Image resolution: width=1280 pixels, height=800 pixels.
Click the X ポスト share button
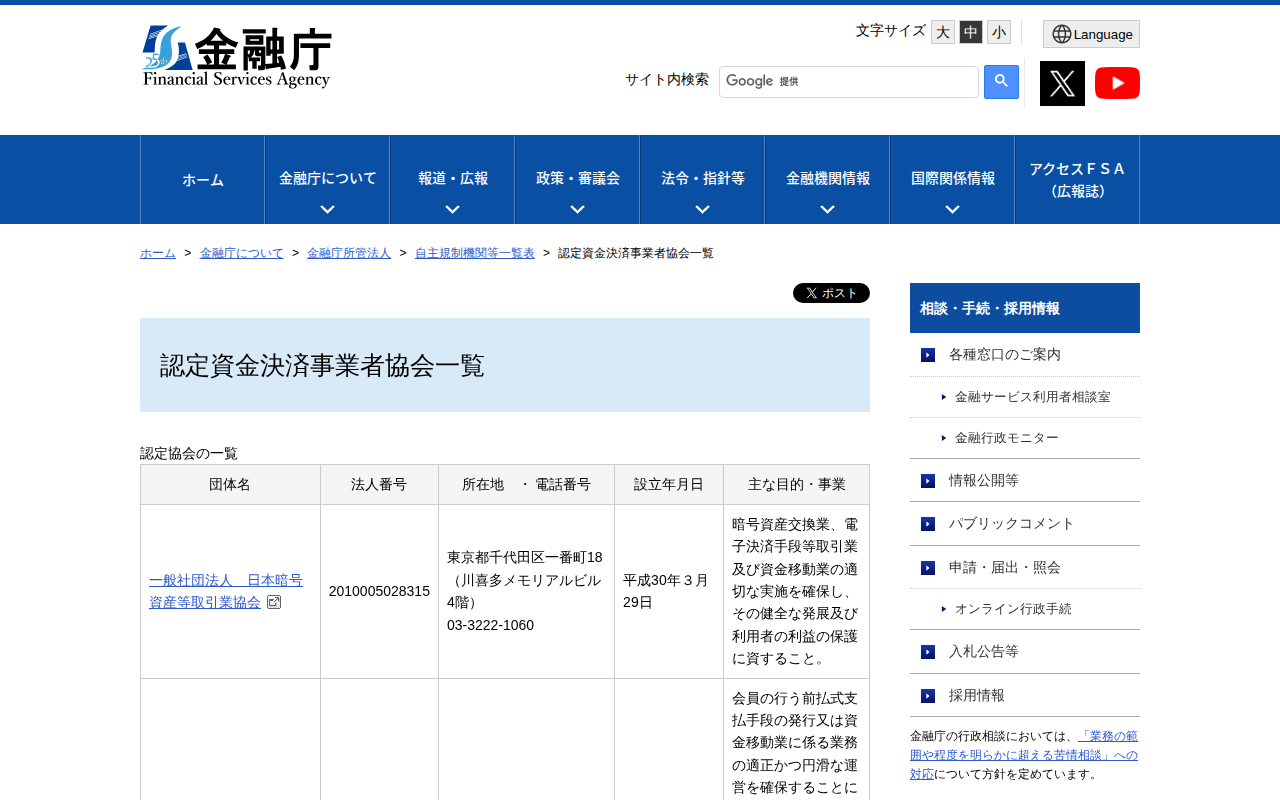click(x=831, y=293)
